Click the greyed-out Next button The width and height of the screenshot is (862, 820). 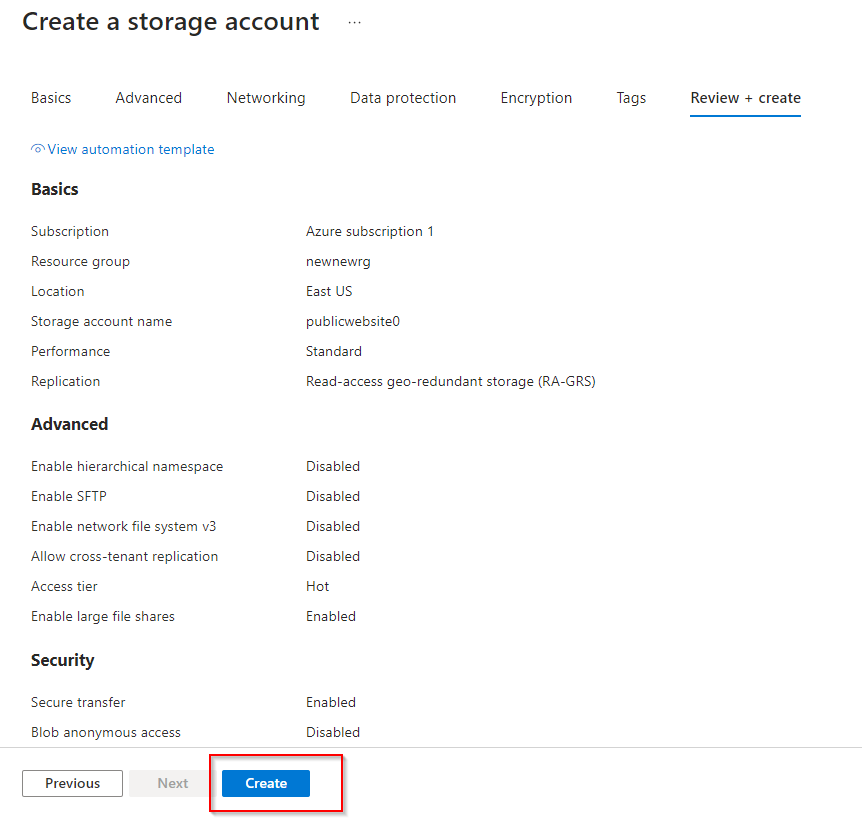(x=172, y=783)
